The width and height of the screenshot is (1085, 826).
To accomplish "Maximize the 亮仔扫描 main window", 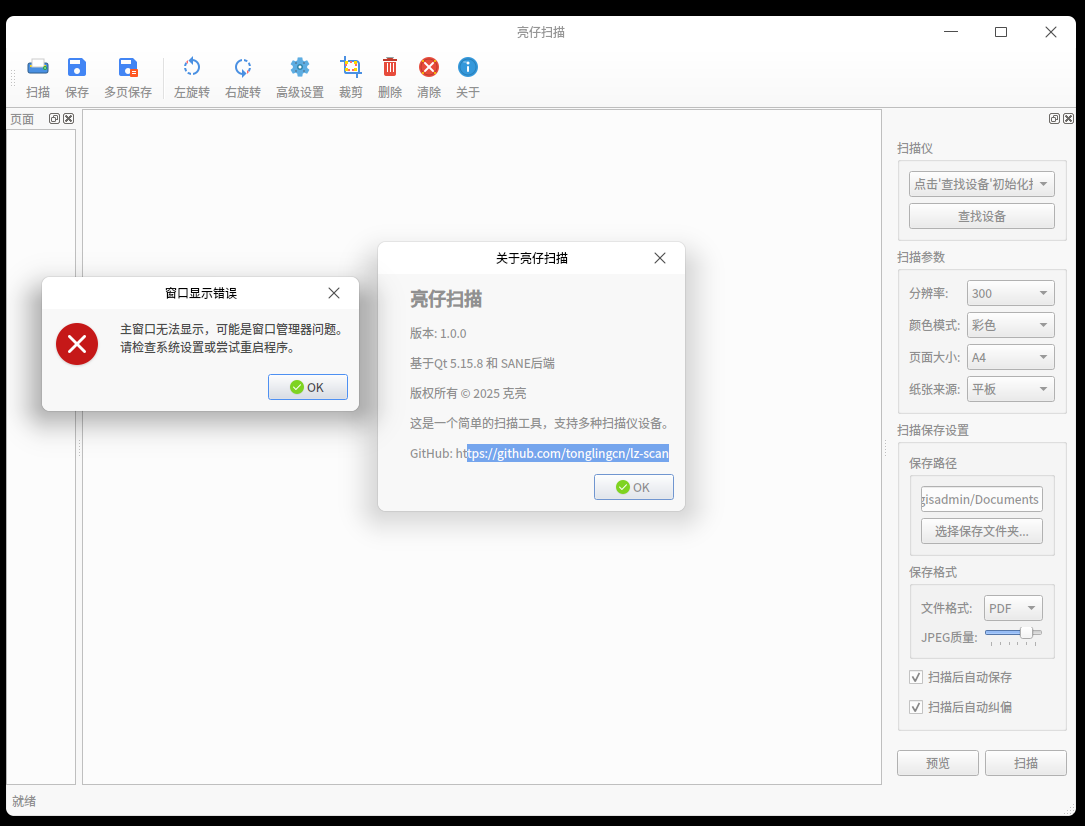I will pos(1001,32).
